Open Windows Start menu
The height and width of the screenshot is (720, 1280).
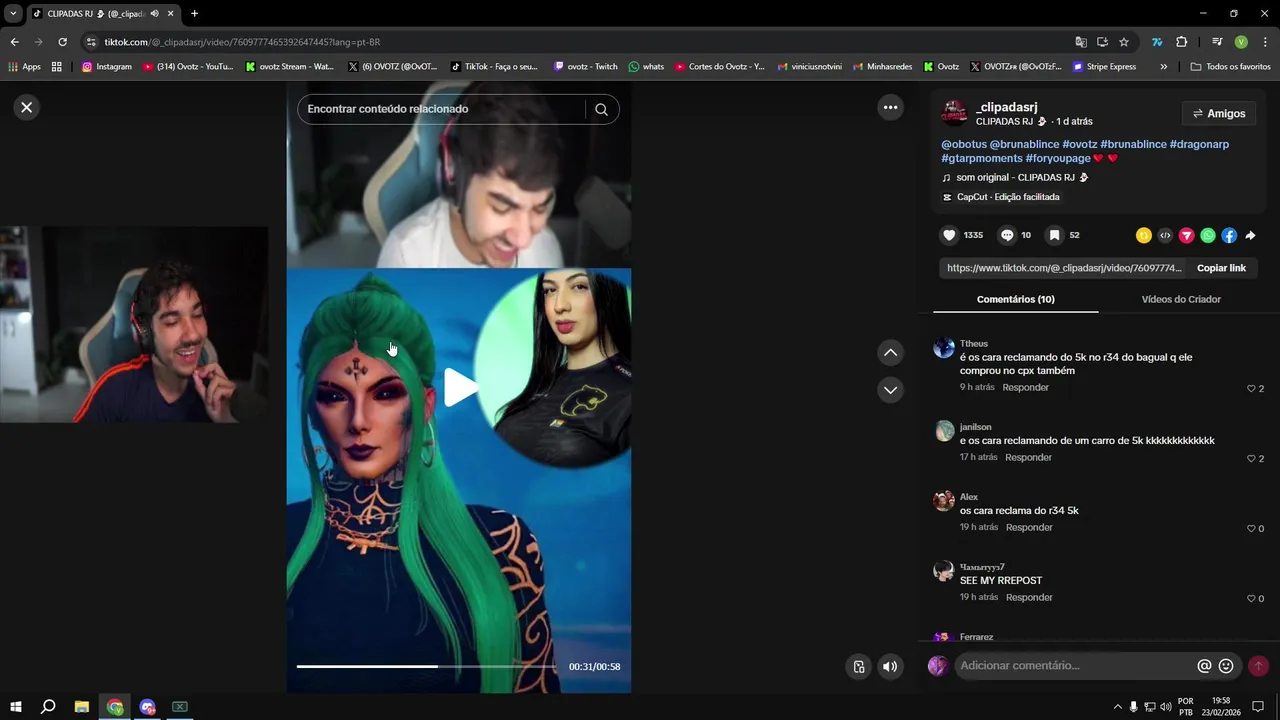pyautogui.click(x=16, y=707)
